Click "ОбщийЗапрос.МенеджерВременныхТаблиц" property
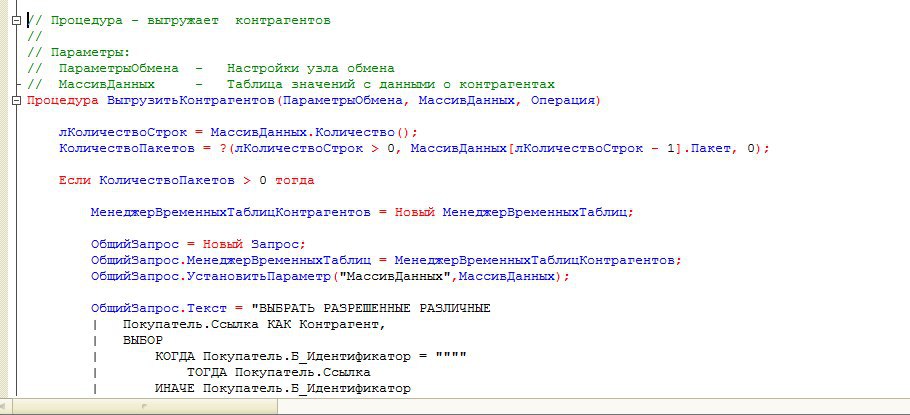Viewport: 910px width, 415px height. (x=230, y=261)
